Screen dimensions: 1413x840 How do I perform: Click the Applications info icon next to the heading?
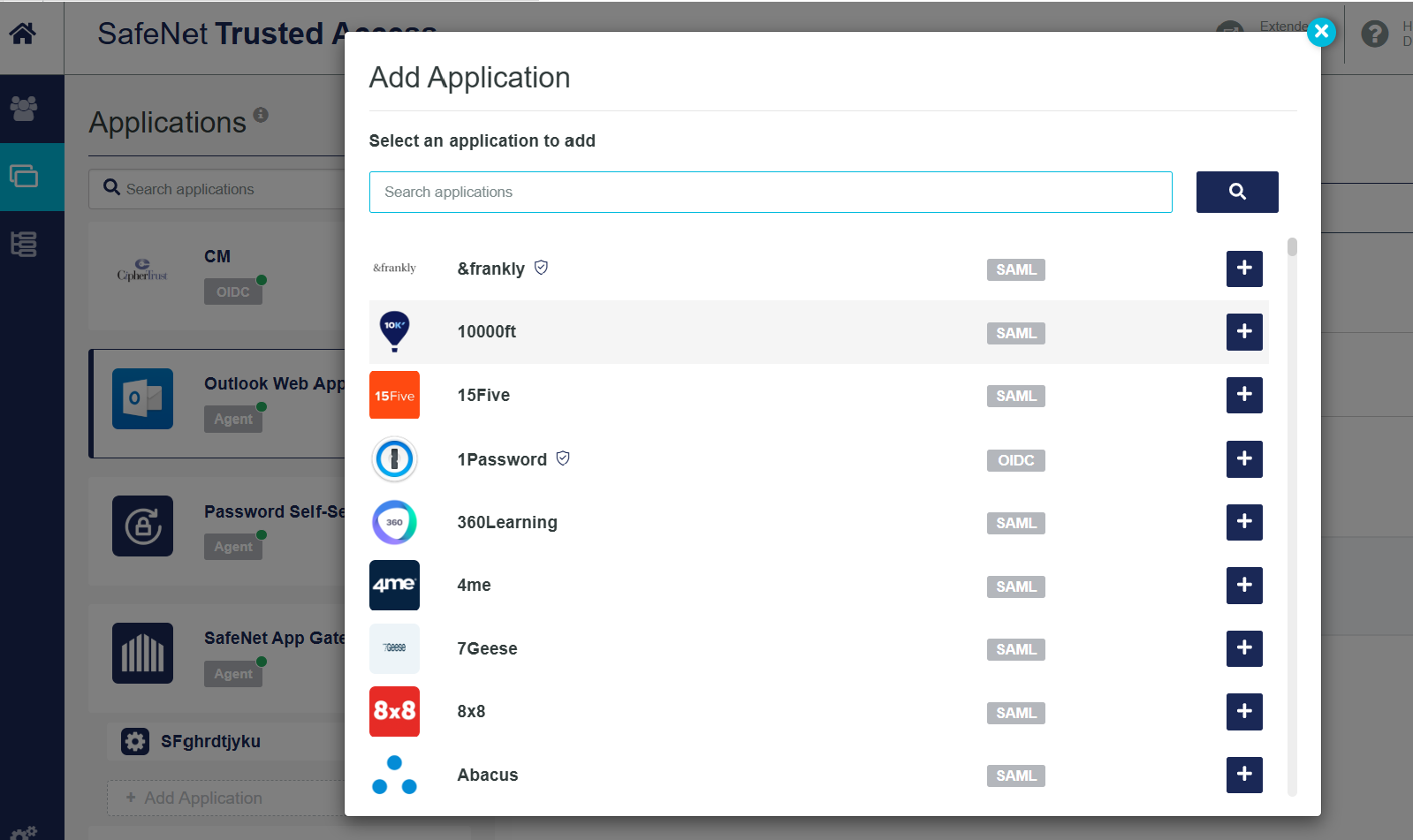tap(261, 115)
